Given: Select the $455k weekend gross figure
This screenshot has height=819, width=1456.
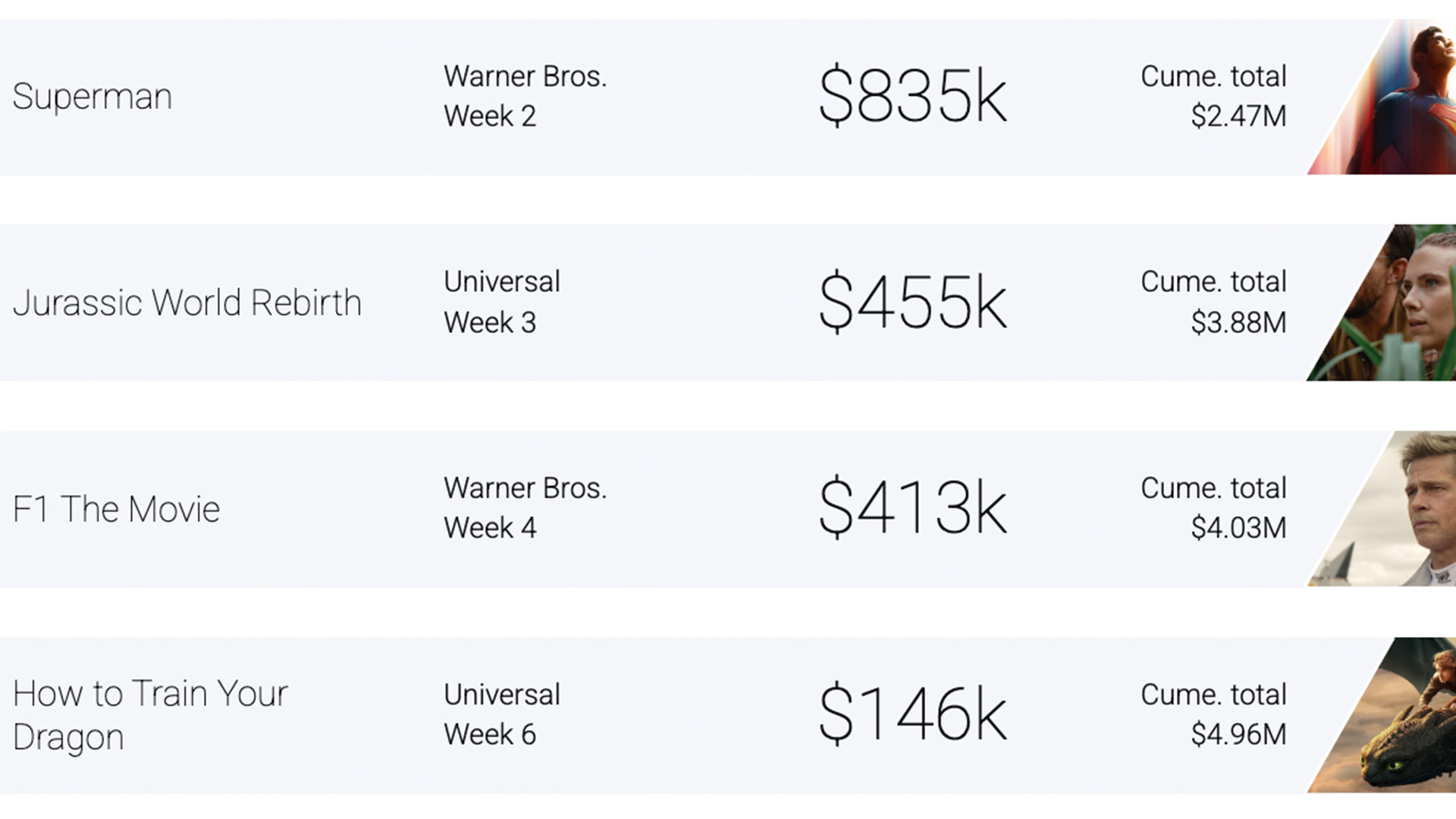Looking at the screenshot, I should [x=913, y=302].
